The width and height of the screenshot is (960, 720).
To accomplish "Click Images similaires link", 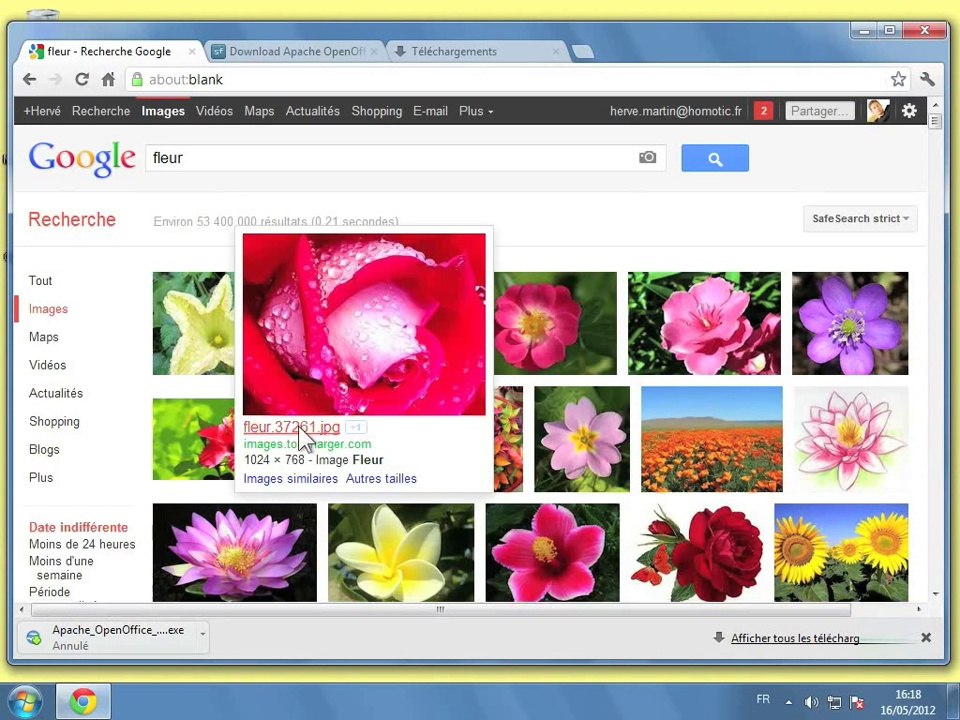I will tap(290, 478).
